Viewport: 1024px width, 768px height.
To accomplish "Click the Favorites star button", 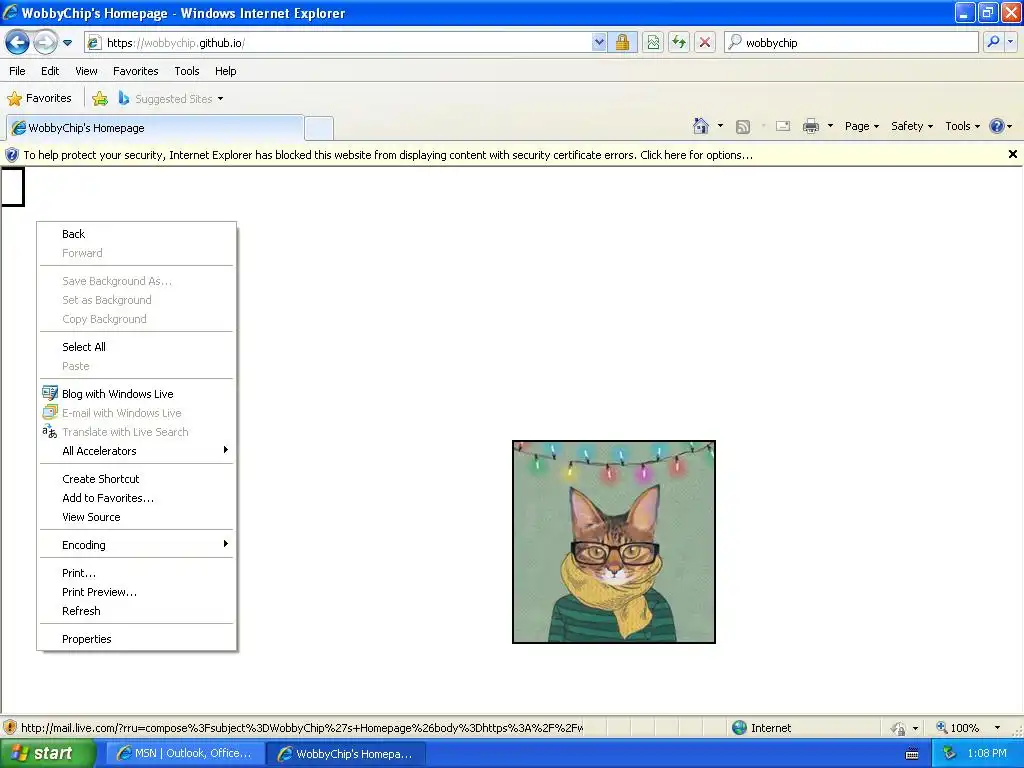I will point(39,99).
